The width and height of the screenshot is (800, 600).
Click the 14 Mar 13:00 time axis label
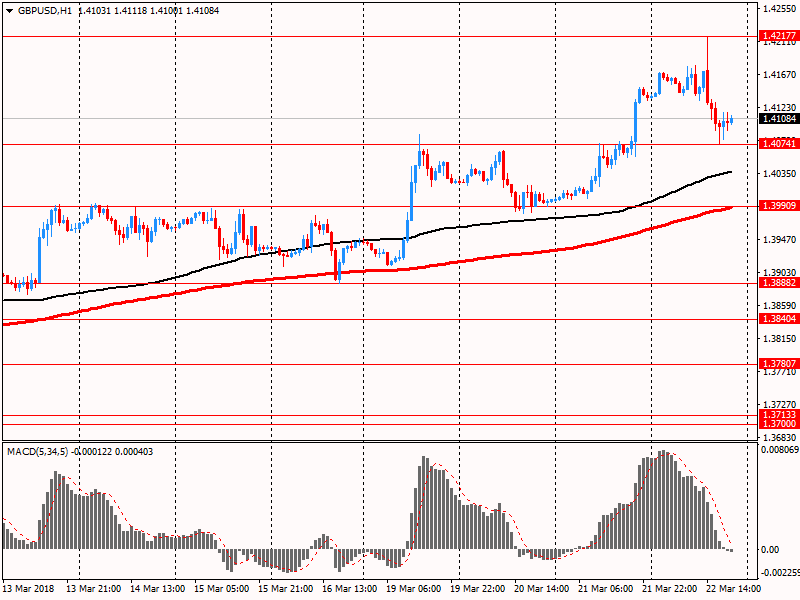click(158, 589)
